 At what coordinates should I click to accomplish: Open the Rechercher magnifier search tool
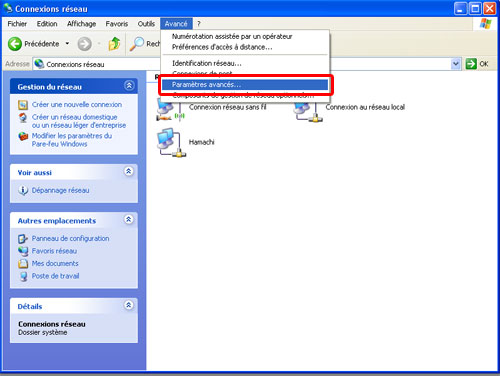(x=137, y=44)
